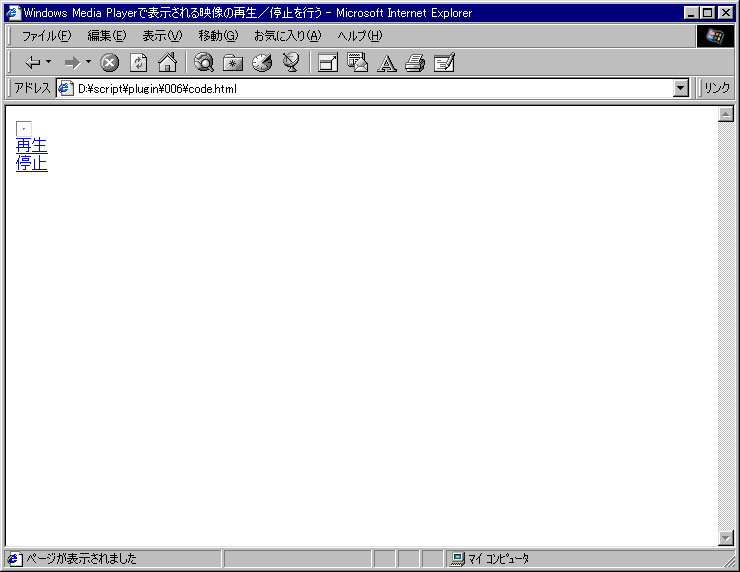Toggle the Fullscreen toolbar icon
This screenshot has width=740, height=572.
(328, 62)
